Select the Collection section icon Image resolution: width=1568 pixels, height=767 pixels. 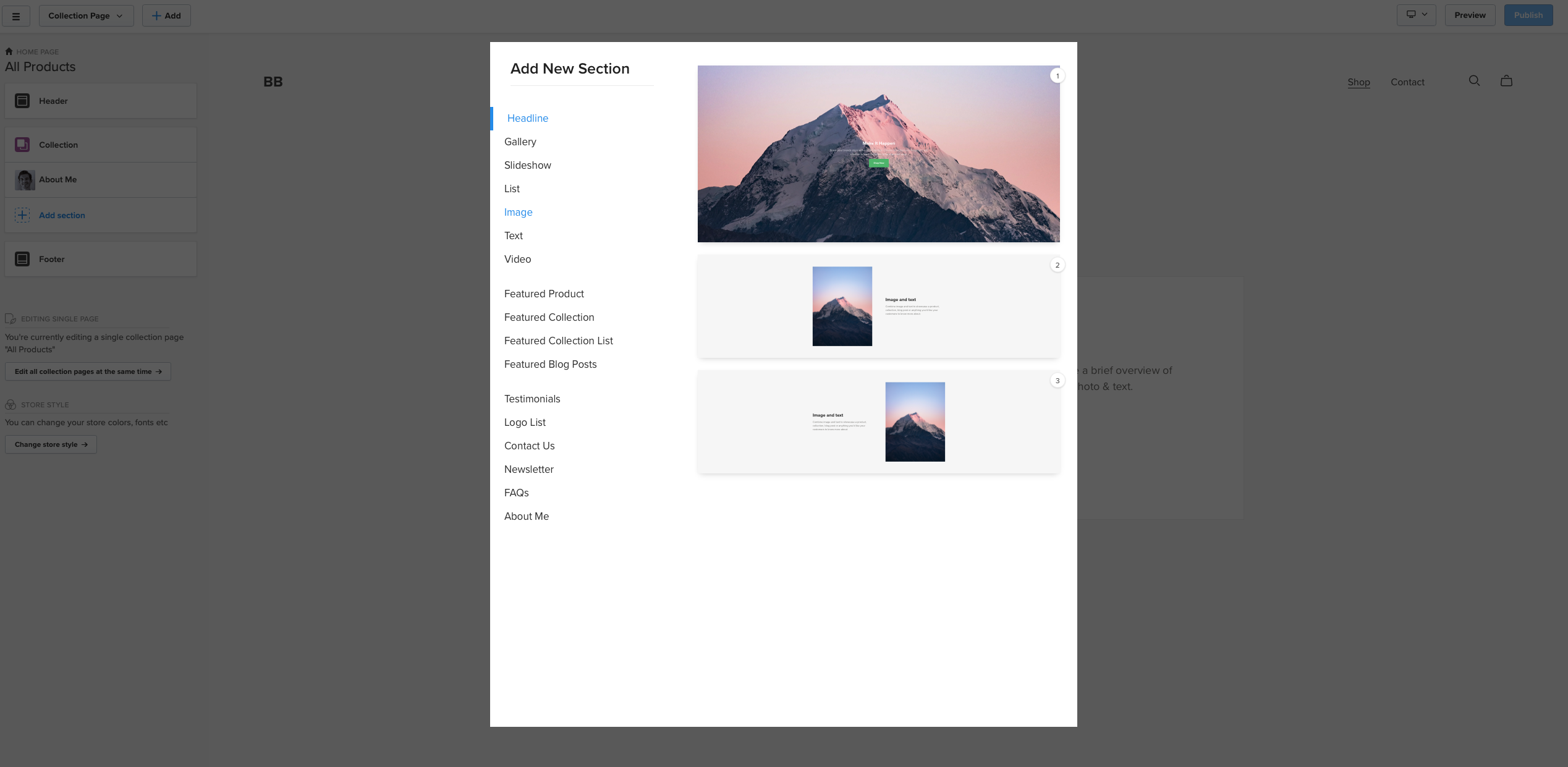(22, 144)
